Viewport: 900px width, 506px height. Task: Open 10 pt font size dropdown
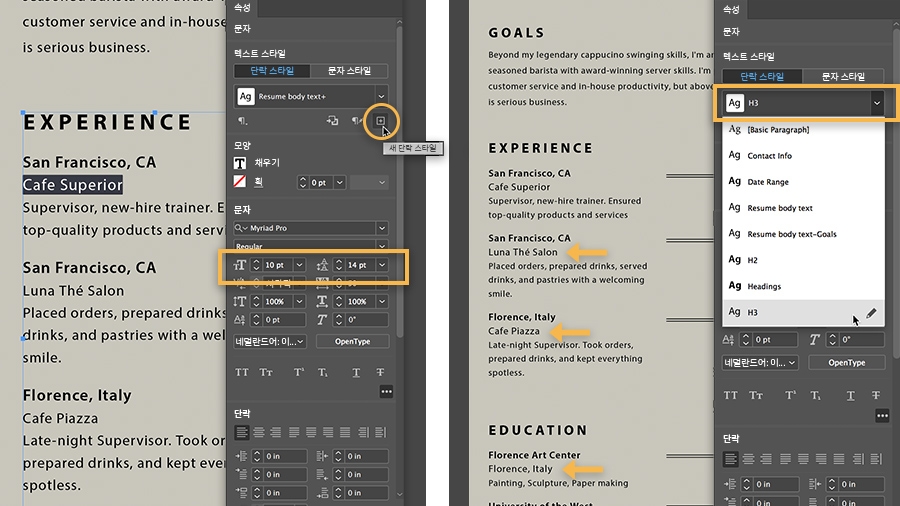click(299, 265)
